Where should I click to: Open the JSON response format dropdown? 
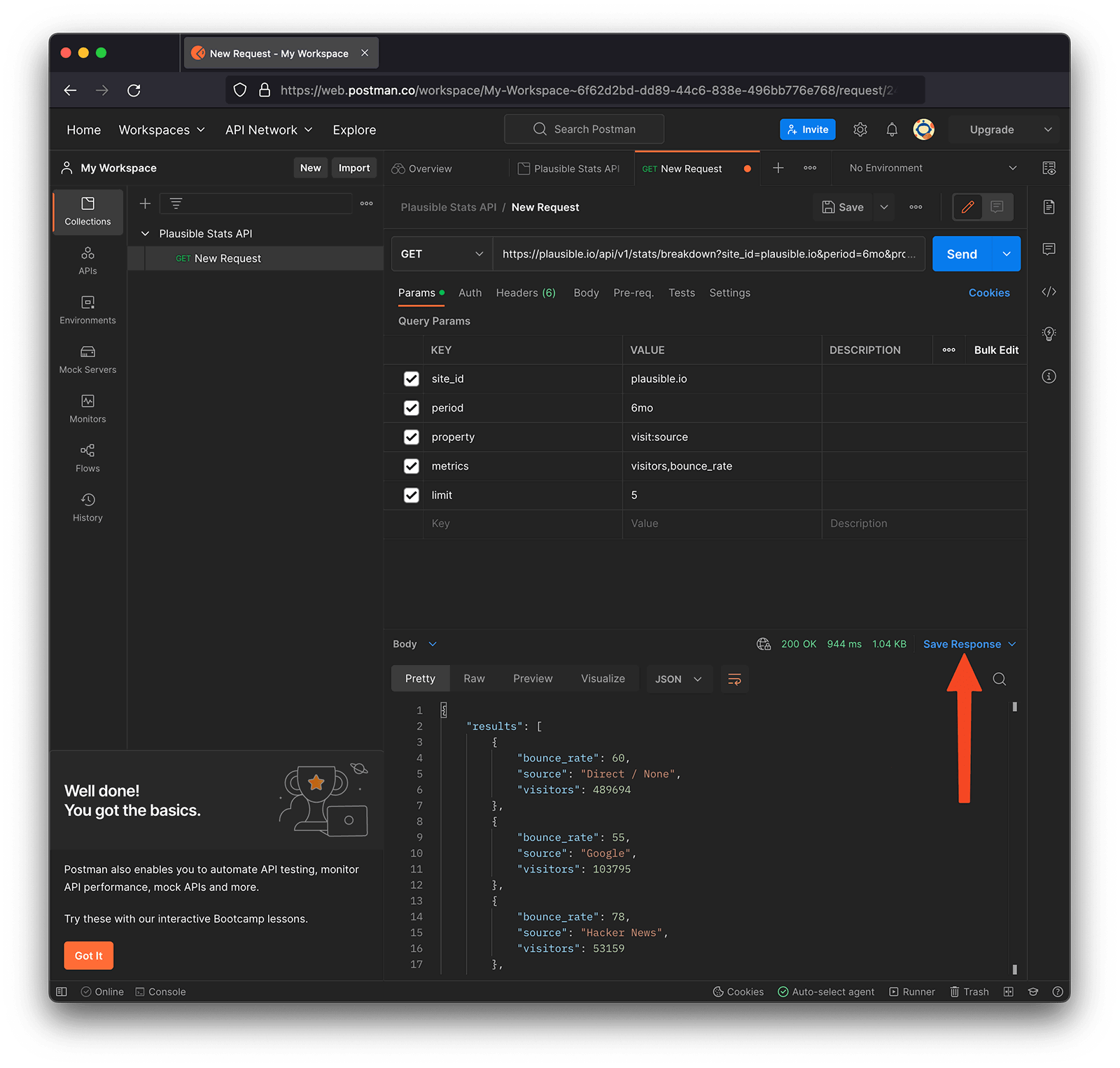[678, 678]
